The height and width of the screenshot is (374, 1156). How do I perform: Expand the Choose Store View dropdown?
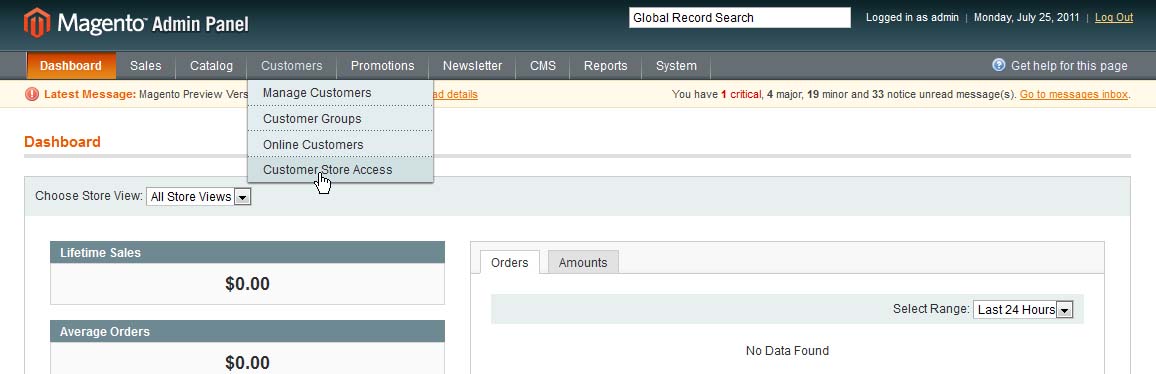[199, 197]
